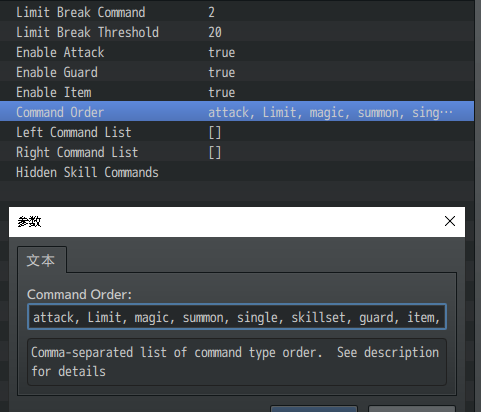Click the value 20 of Limit Break Threshold

tap(215, 32)
